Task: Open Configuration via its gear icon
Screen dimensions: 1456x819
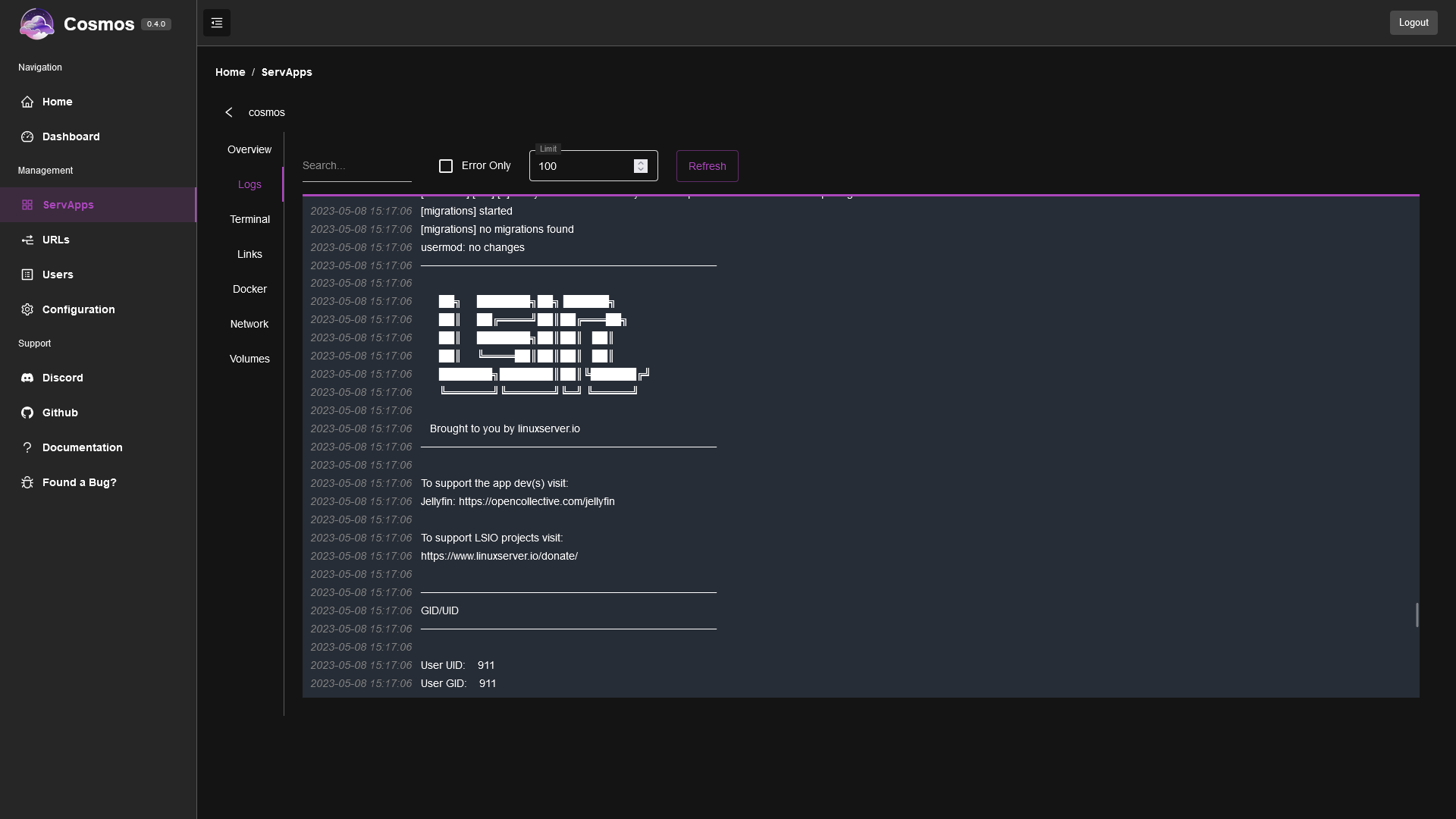Action: tap(27, 309)
